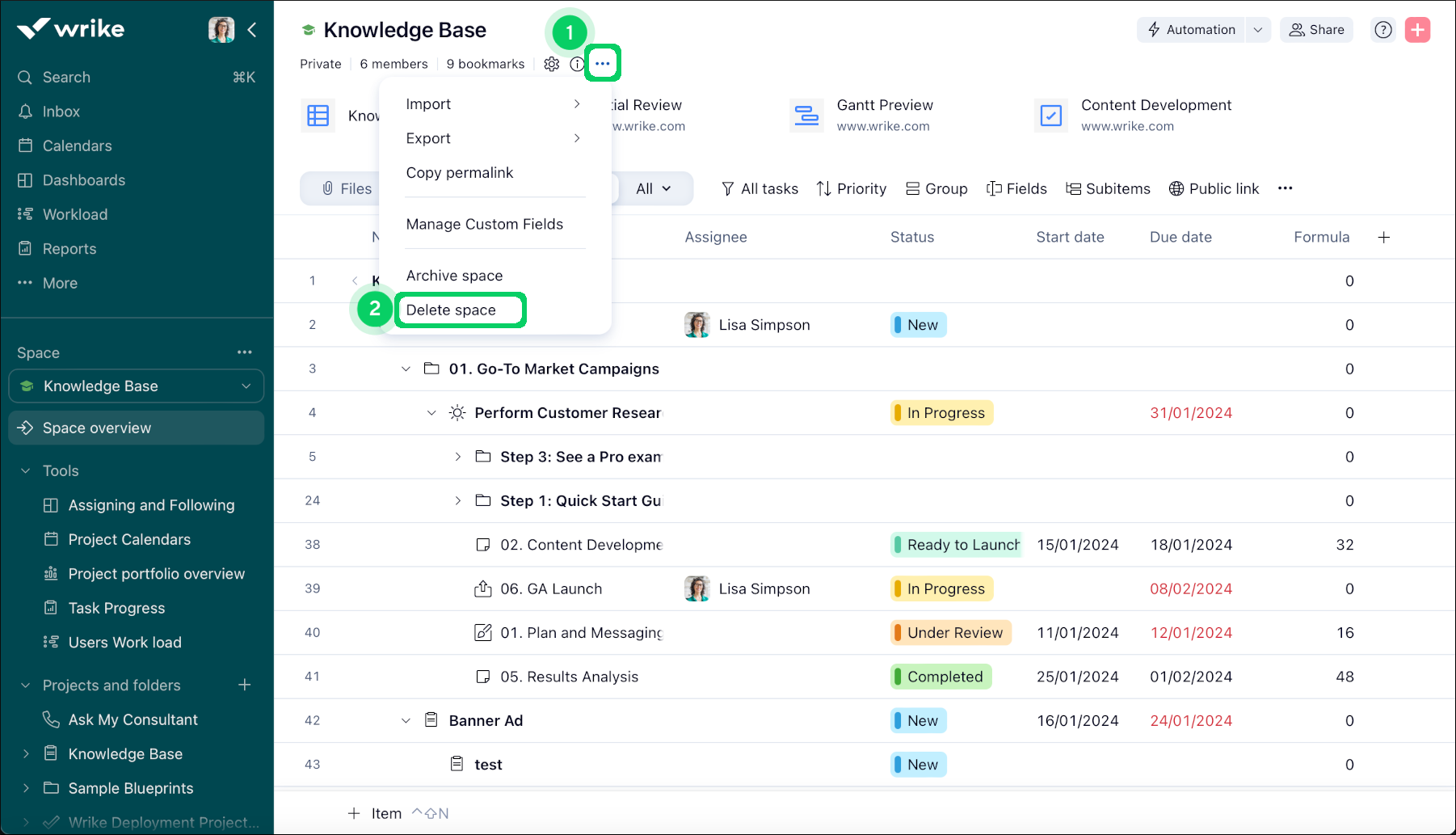Open the Gantt Preview wrike.com link

[x=883, y=126]
